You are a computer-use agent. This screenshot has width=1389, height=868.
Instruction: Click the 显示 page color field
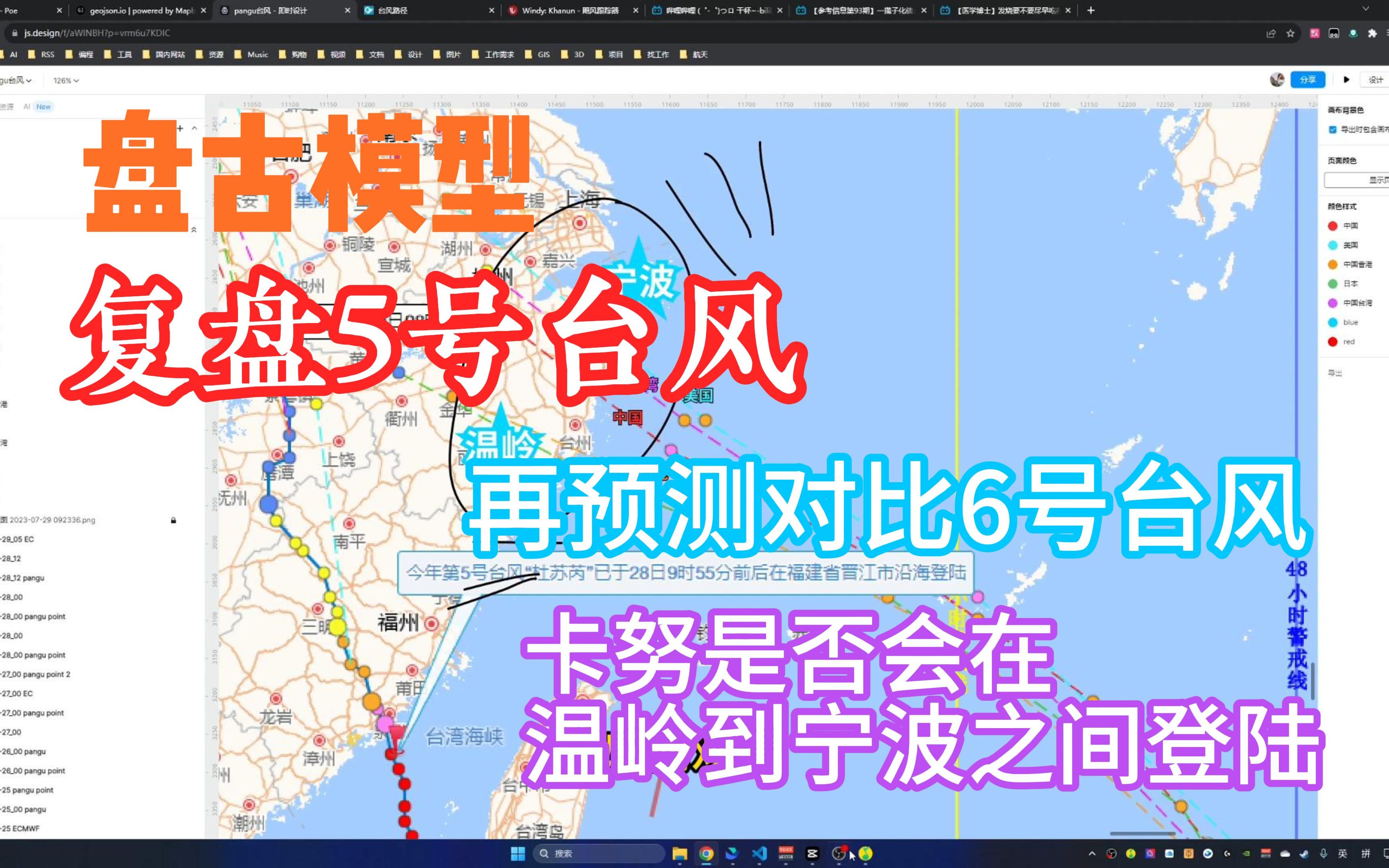click(1356, 180)
